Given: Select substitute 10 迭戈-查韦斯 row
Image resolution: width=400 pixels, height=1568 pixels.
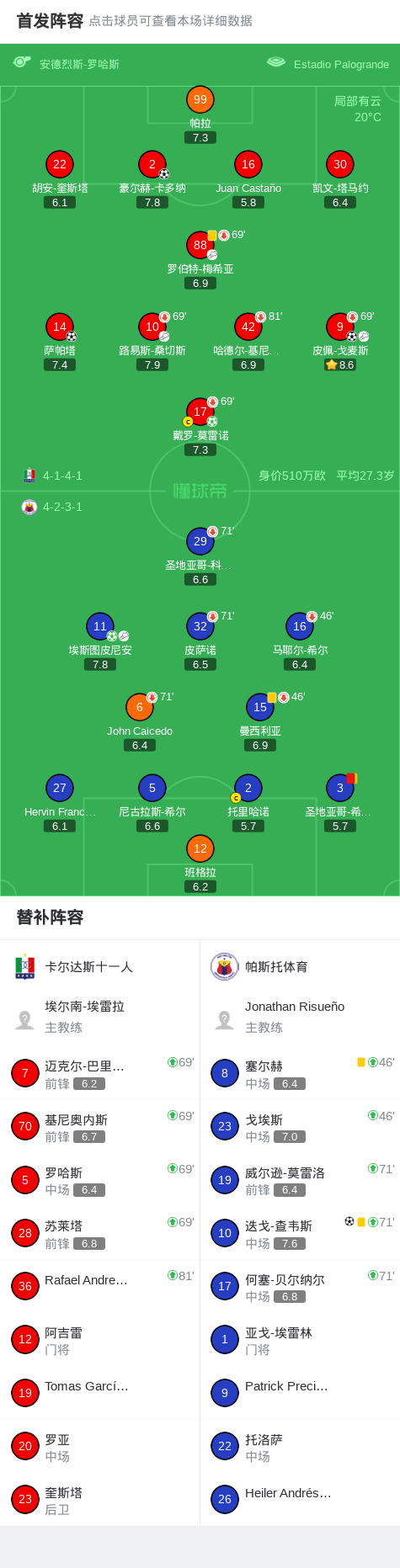Looking at the screenshot, I should pos(300,1233).
